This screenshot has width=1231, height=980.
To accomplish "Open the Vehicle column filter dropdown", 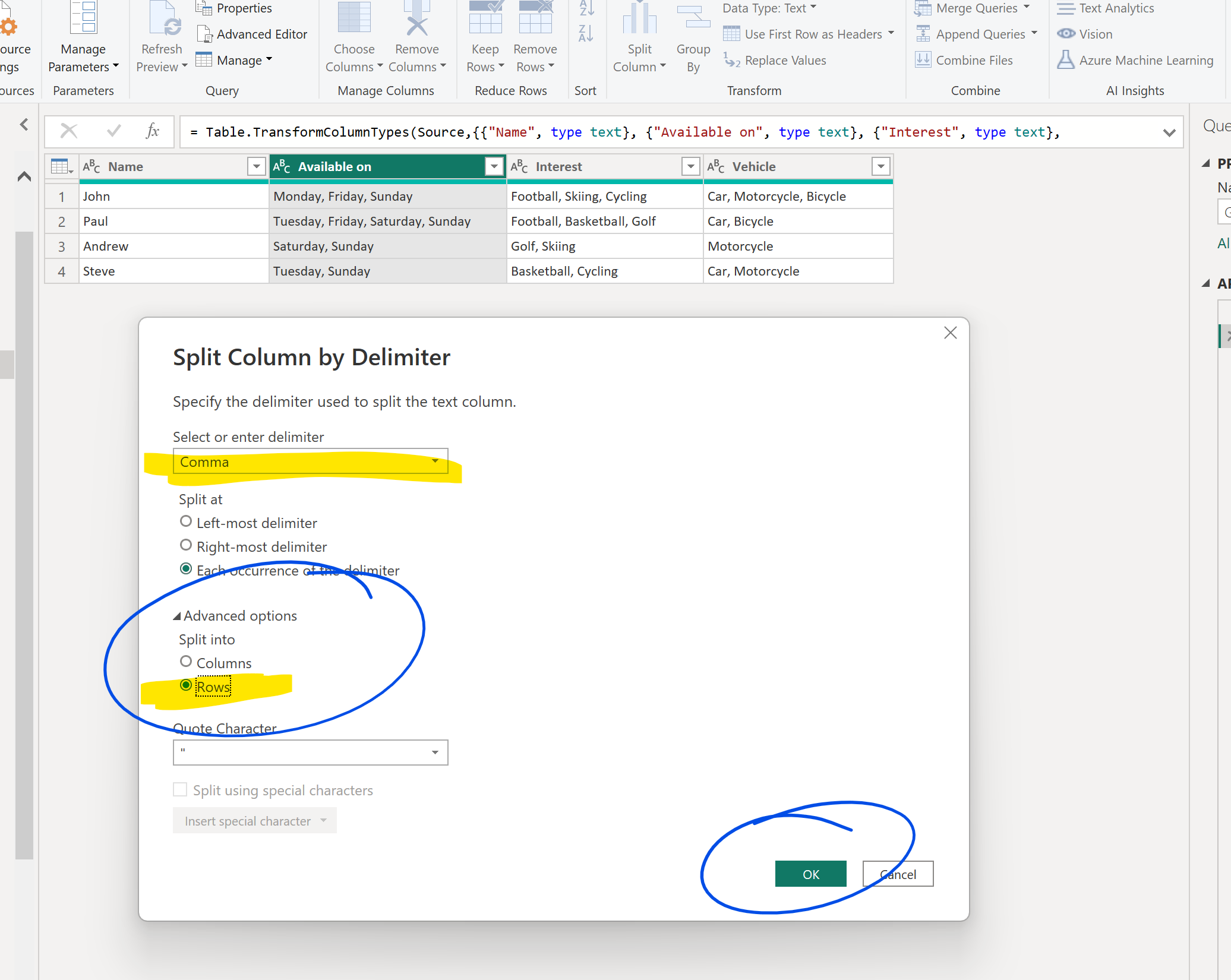I will tap(881, 167).
